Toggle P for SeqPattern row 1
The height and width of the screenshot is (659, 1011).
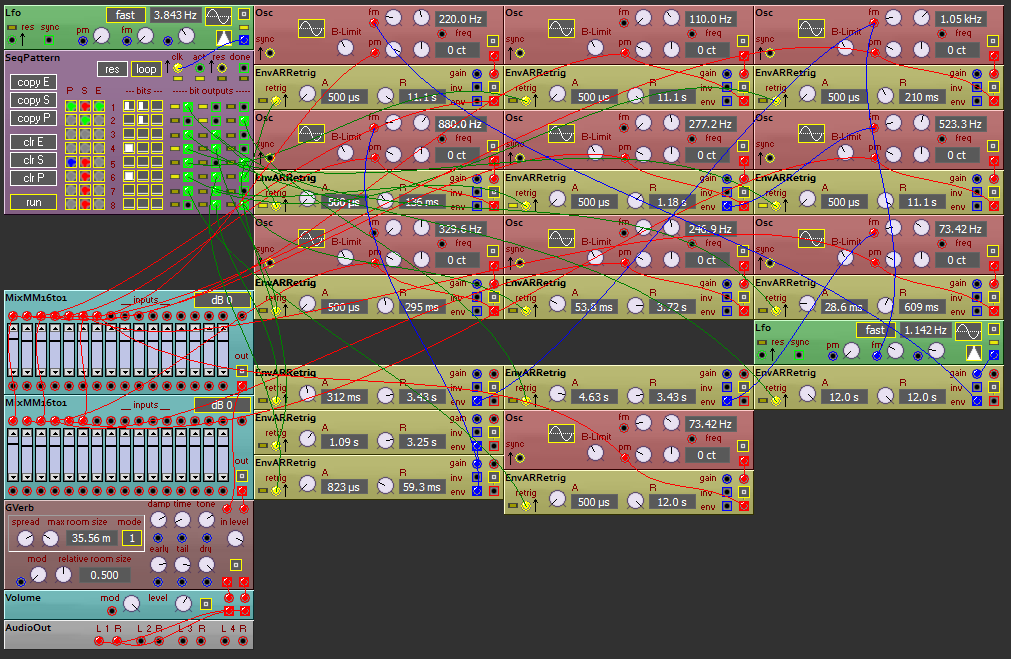71,106
